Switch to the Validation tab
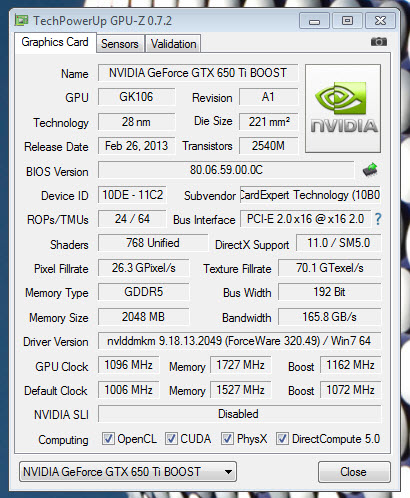The width and height of the screenshot is (410, 498). tap(173, 44)
